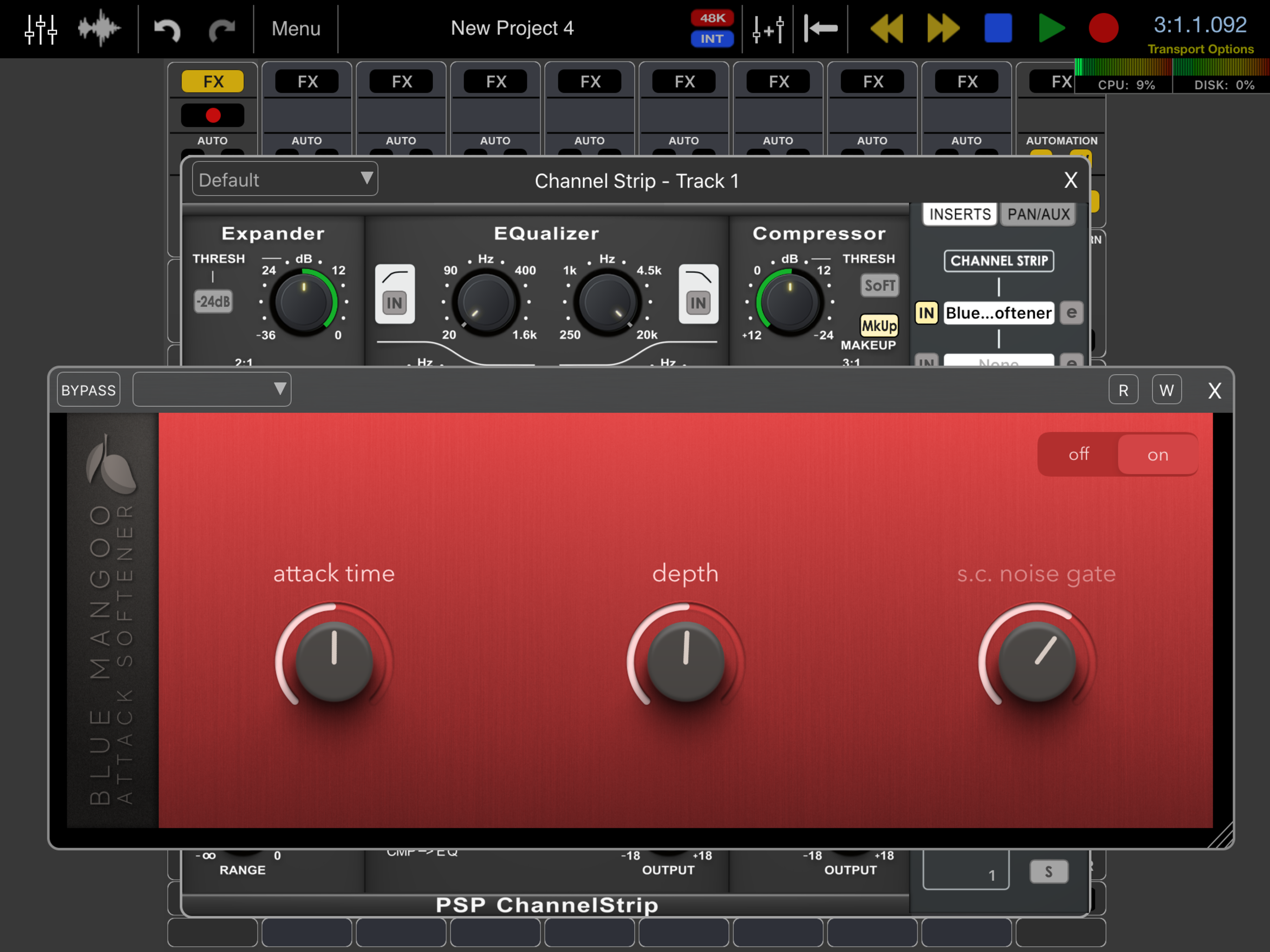Open the plugin preset dropdown beside BYPASS
1270x952 pixels.
point(212,390)
